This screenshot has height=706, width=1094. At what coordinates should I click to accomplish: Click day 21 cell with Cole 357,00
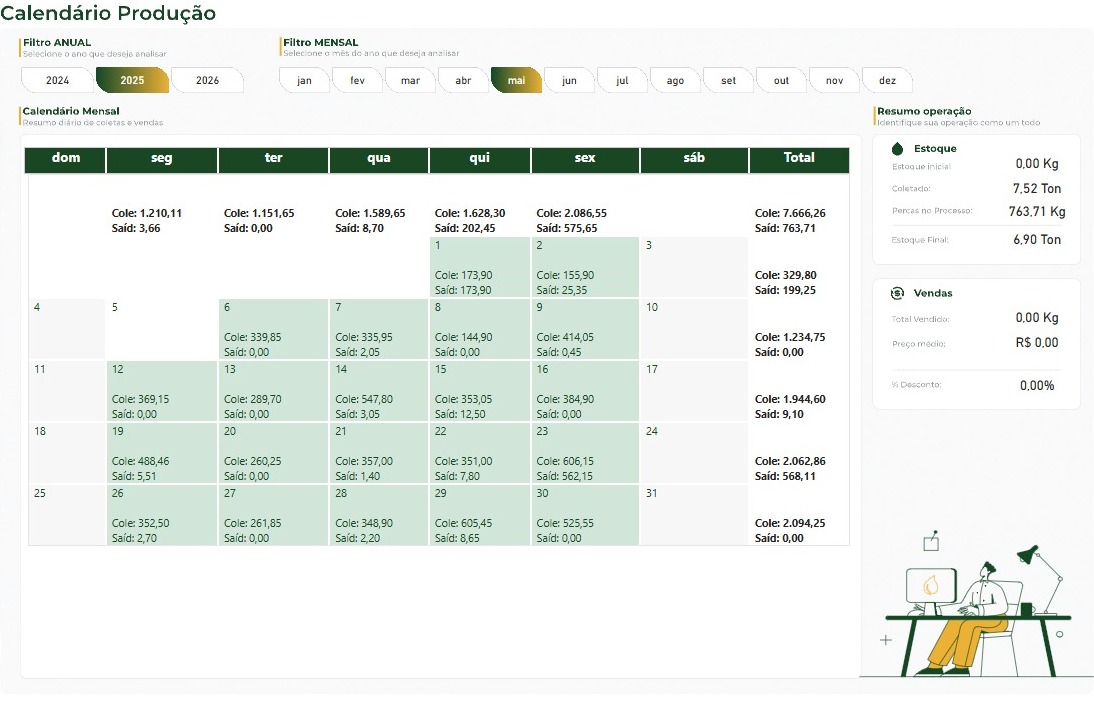tap(378, 453)
